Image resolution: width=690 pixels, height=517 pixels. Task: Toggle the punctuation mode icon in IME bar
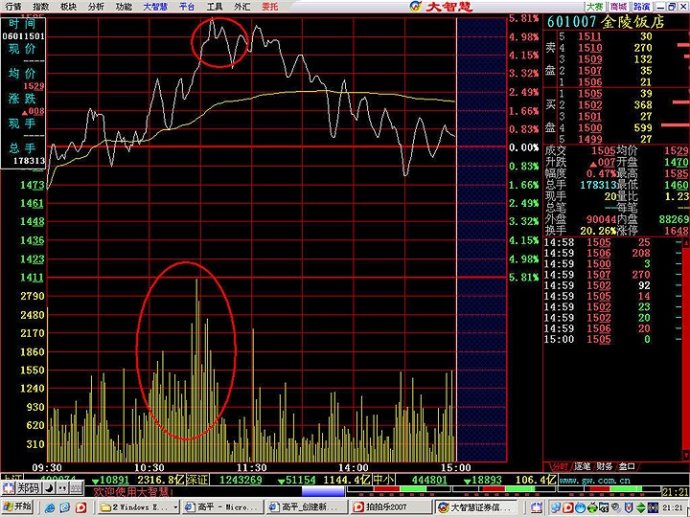pos(62,488)
